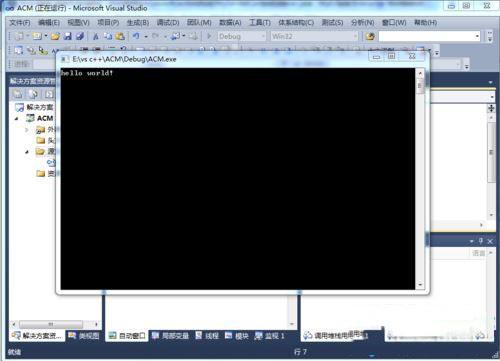Open the 生成(B) menu
Image resolution: width=500 pixels, height=361 pixels.
[x=138, y=23]
